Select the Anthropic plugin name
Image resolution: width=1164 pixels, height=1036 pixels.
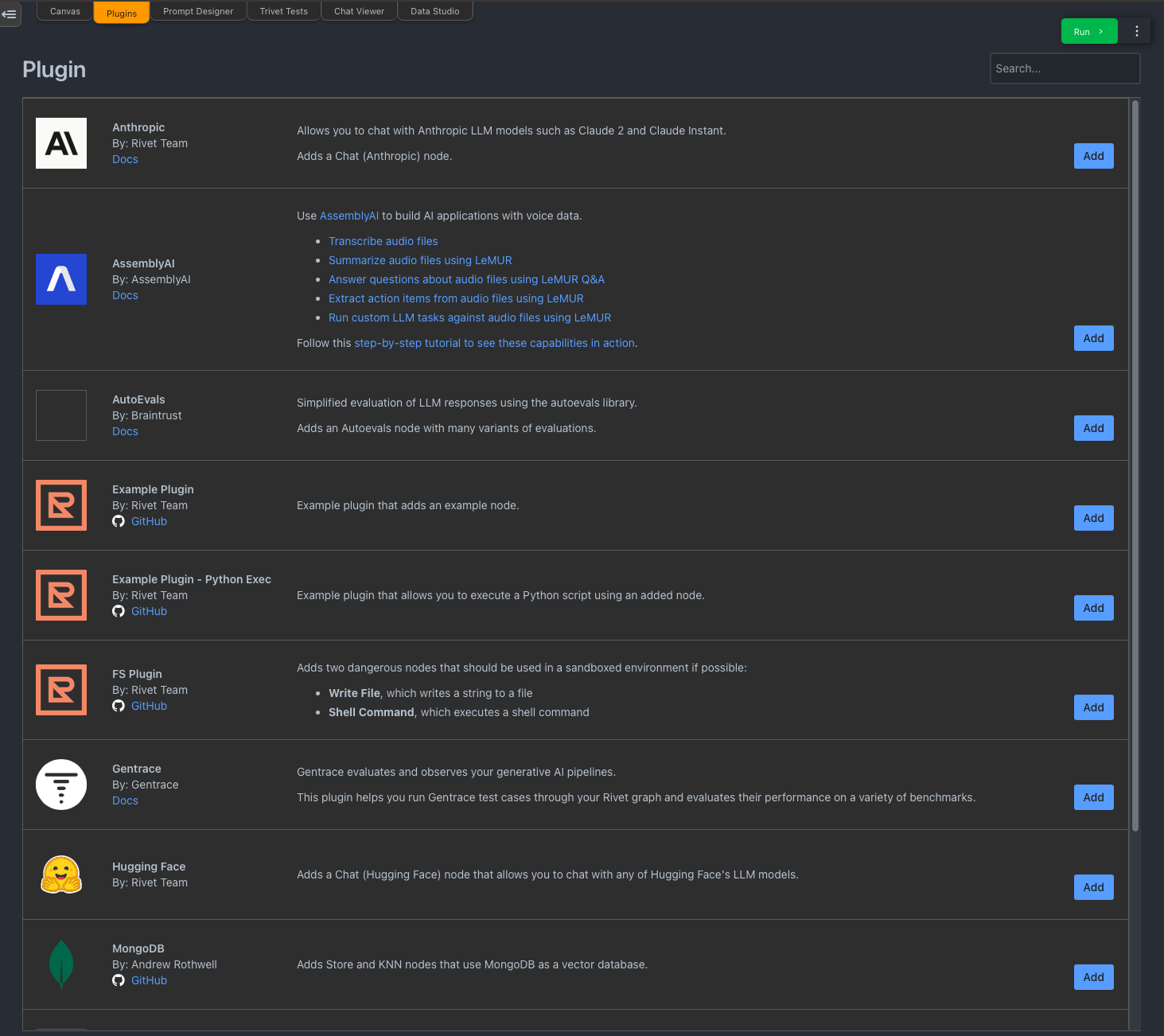point(138,127)
